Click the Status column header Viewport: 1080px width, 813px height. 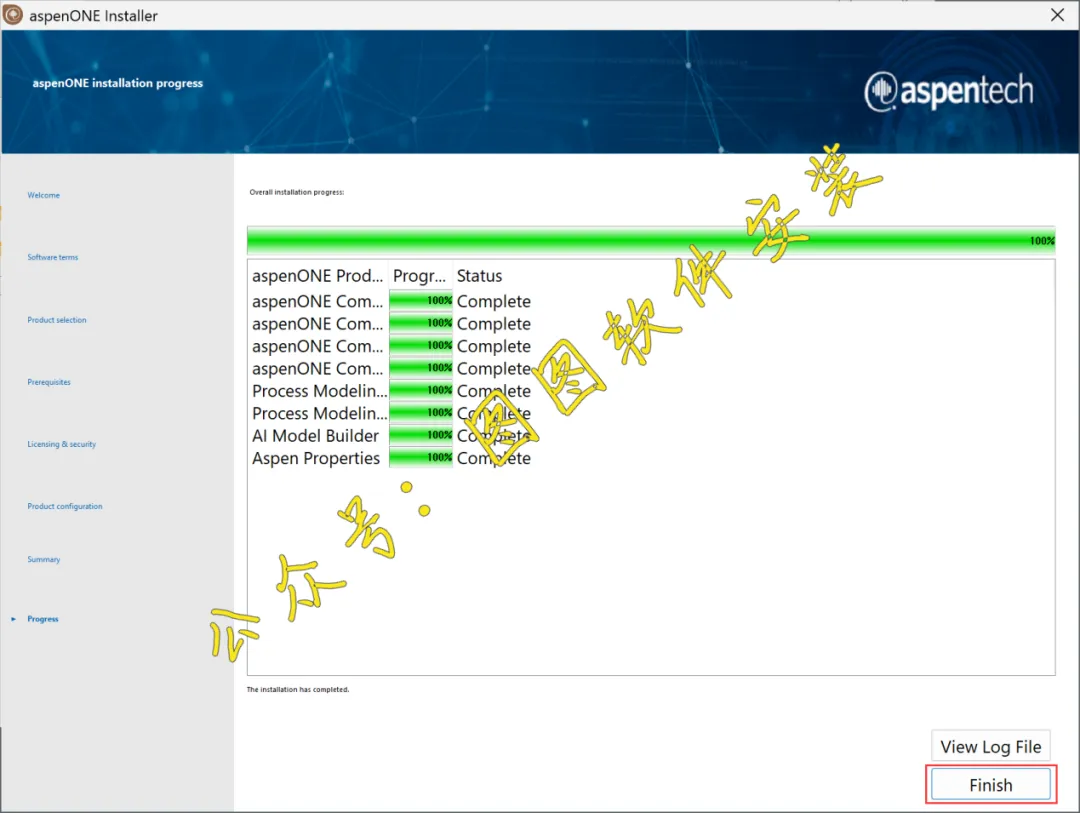(x=479, y=276)
